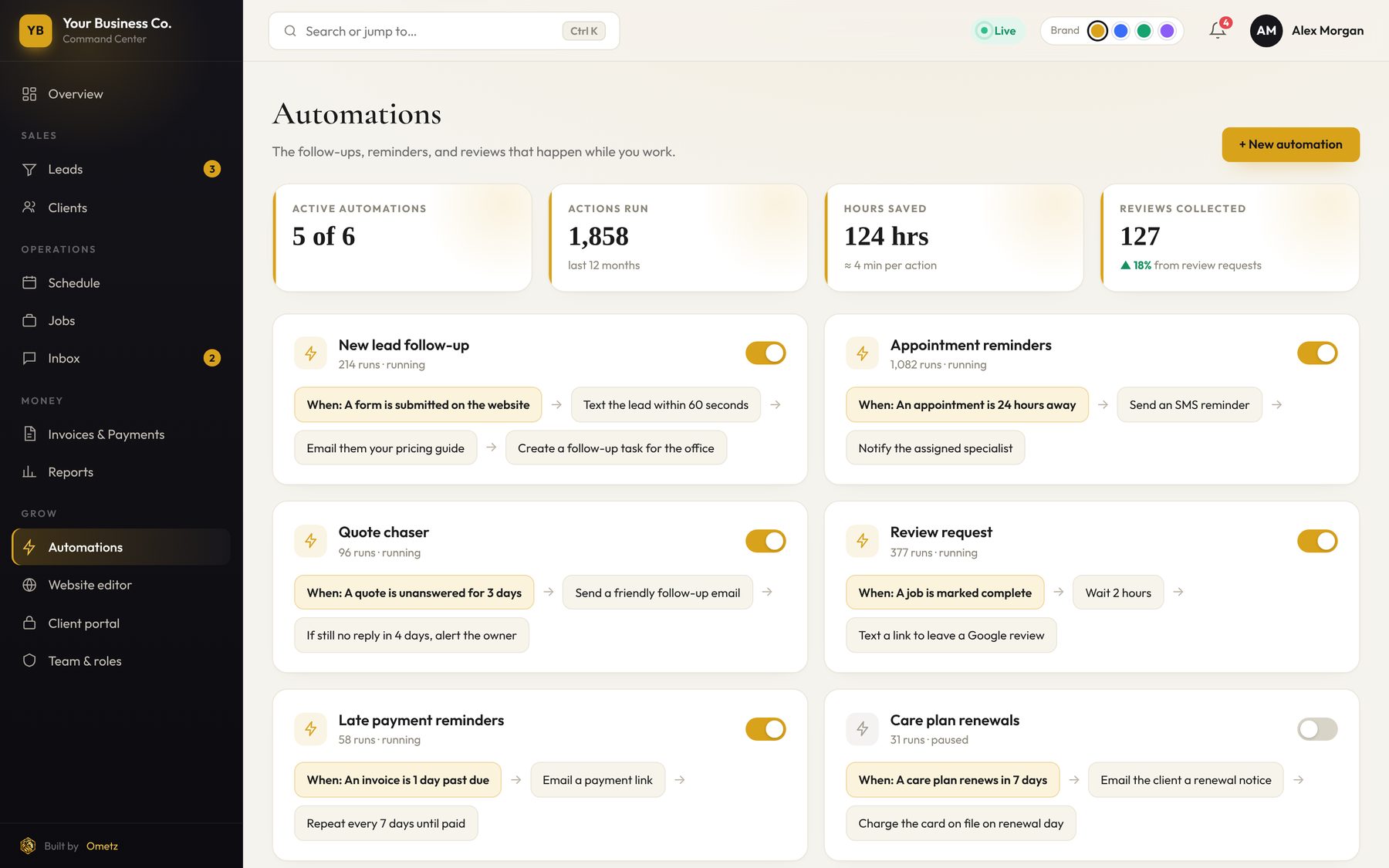Click the step "Wait 2 hours"
The height and width of the screenshot is (868, 1389).
[1118, 593]
